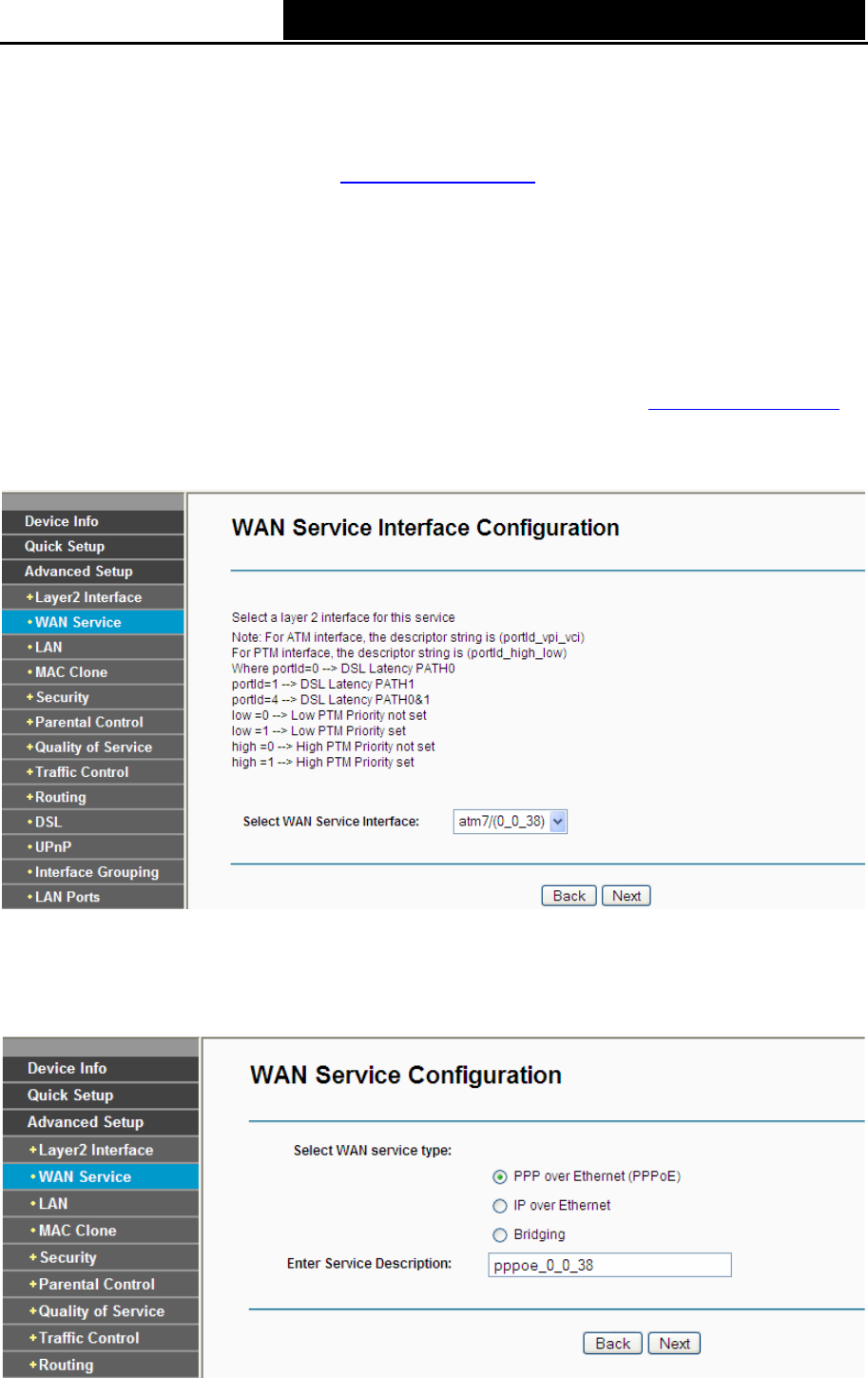Expand Parental Control in the Interface Configuration sidebar
The height and width of the screenshot is (1378, 868).
(92, 722)
